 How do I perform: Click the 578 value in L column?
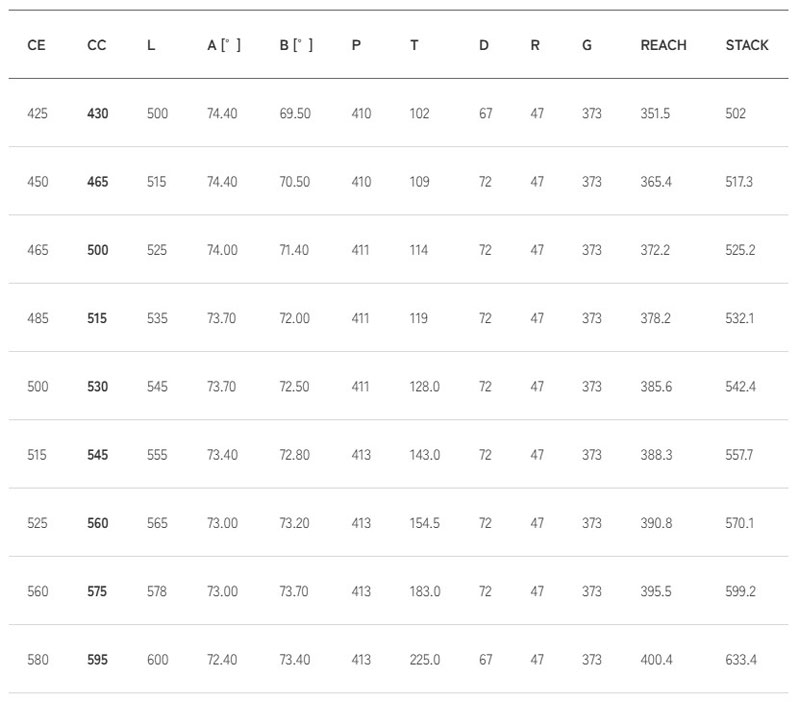157,592
